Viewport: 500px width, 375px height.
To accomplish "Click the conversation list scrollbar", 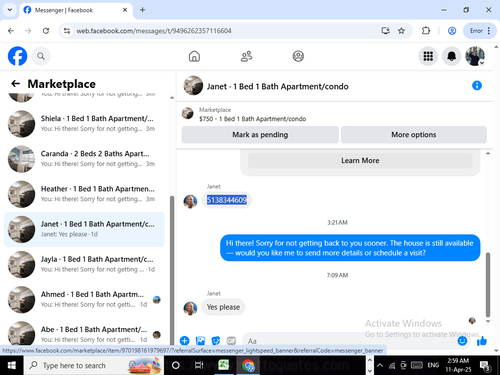I will [x=172, y=270].
